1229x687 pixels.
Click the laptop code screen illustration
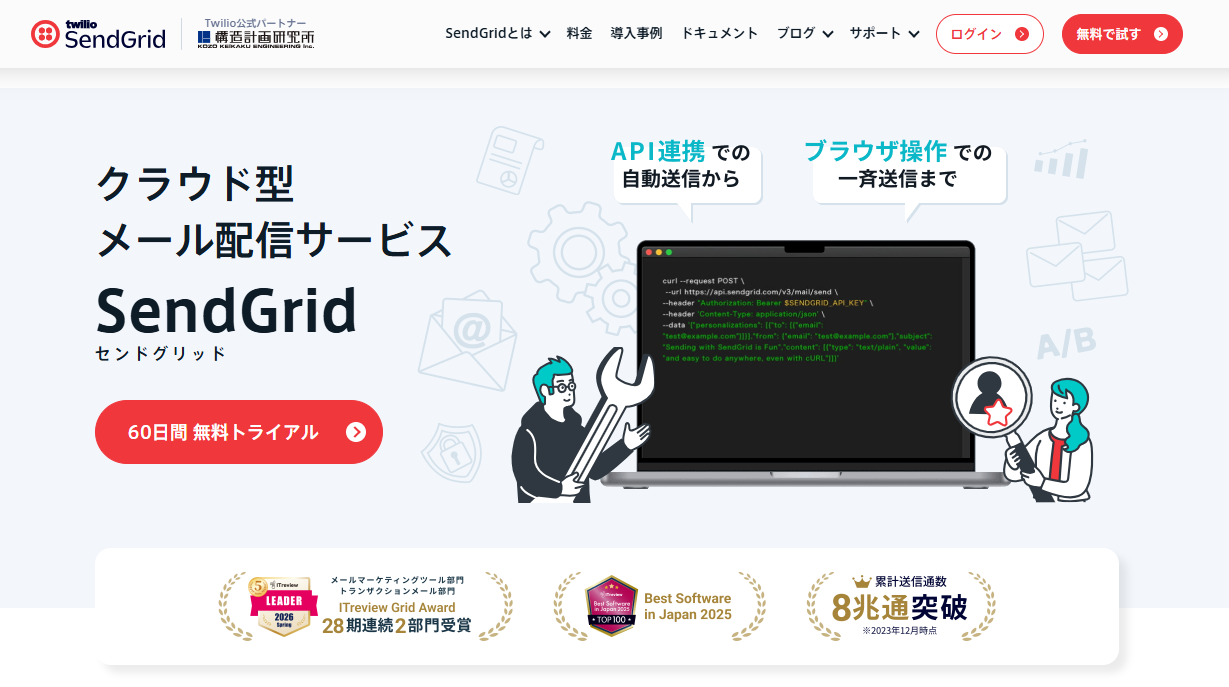[x=806, y=357]
